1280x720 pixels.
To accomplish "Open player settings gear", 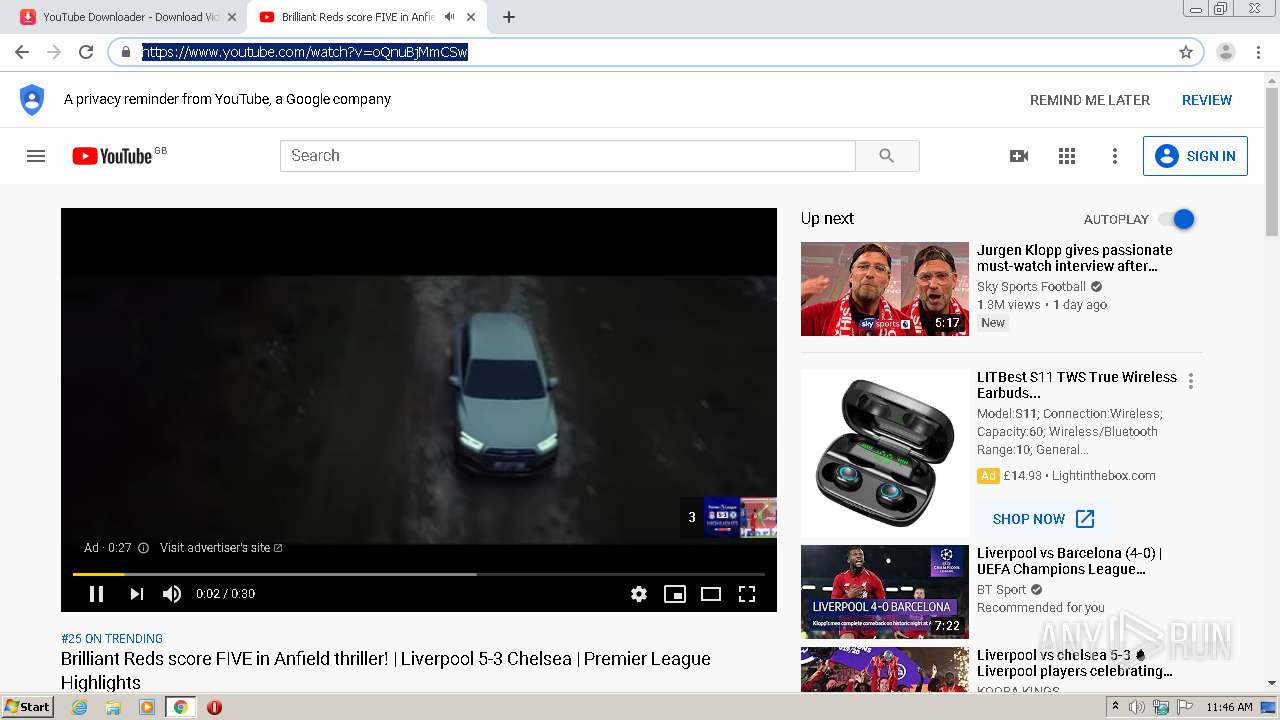I will point(639,594).
